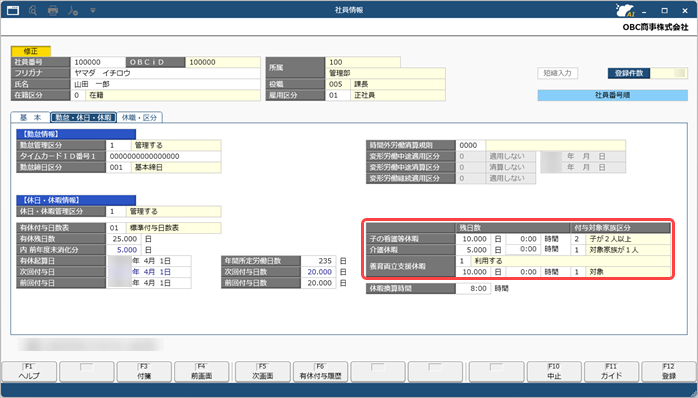The height and width of the screenshot is (398, 698).
Task: Click the 勤怠締日区分 field 001
Action: click(x=118, y=167)
